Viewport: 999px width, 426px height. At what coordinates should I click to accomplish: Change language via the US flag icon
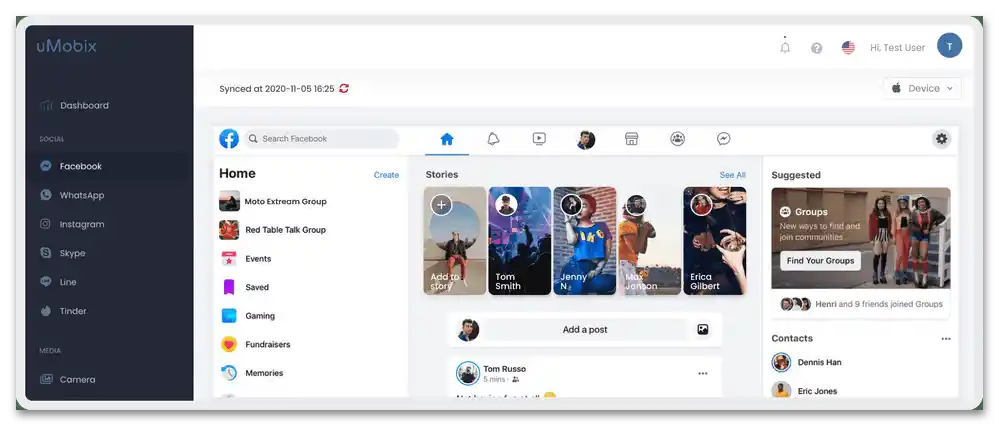(848, 47)
